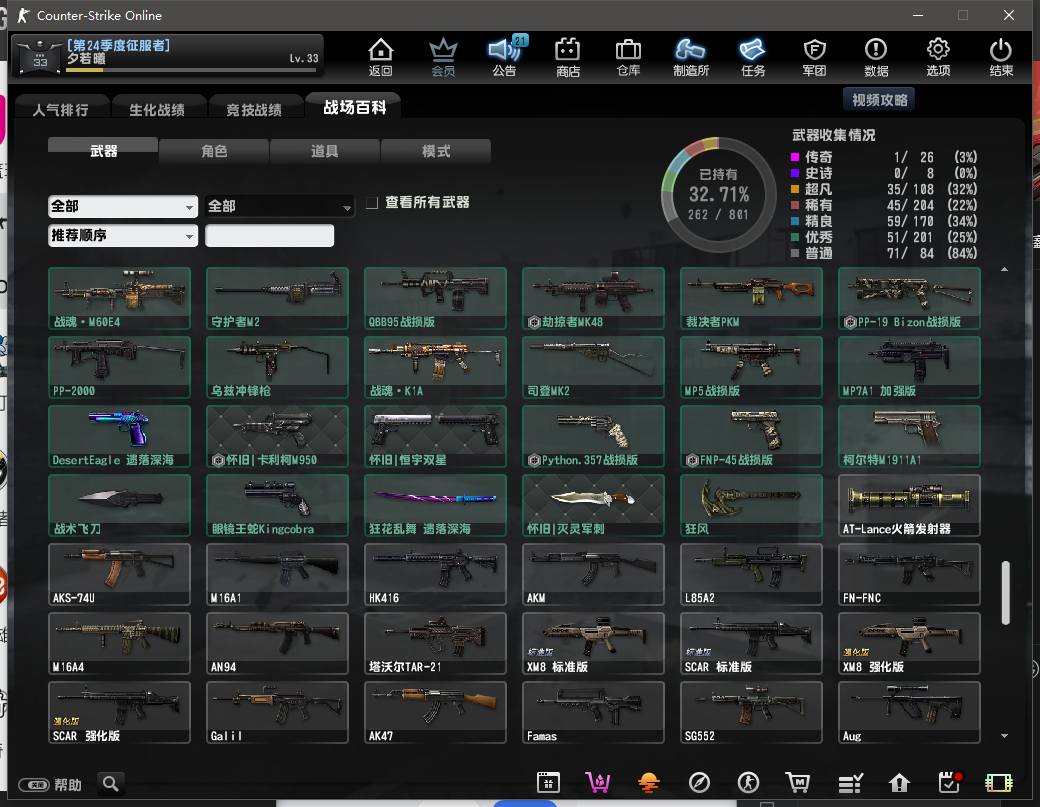Click the magnifier search icon beside 帮助
This screenshot has height=807, width=1040.
tap(111, 783)
